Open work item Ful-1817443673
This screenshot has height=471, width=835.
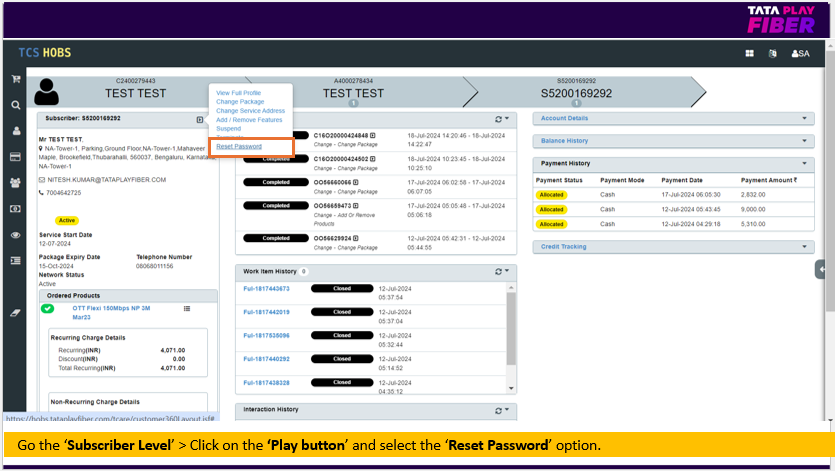(266, 289)
